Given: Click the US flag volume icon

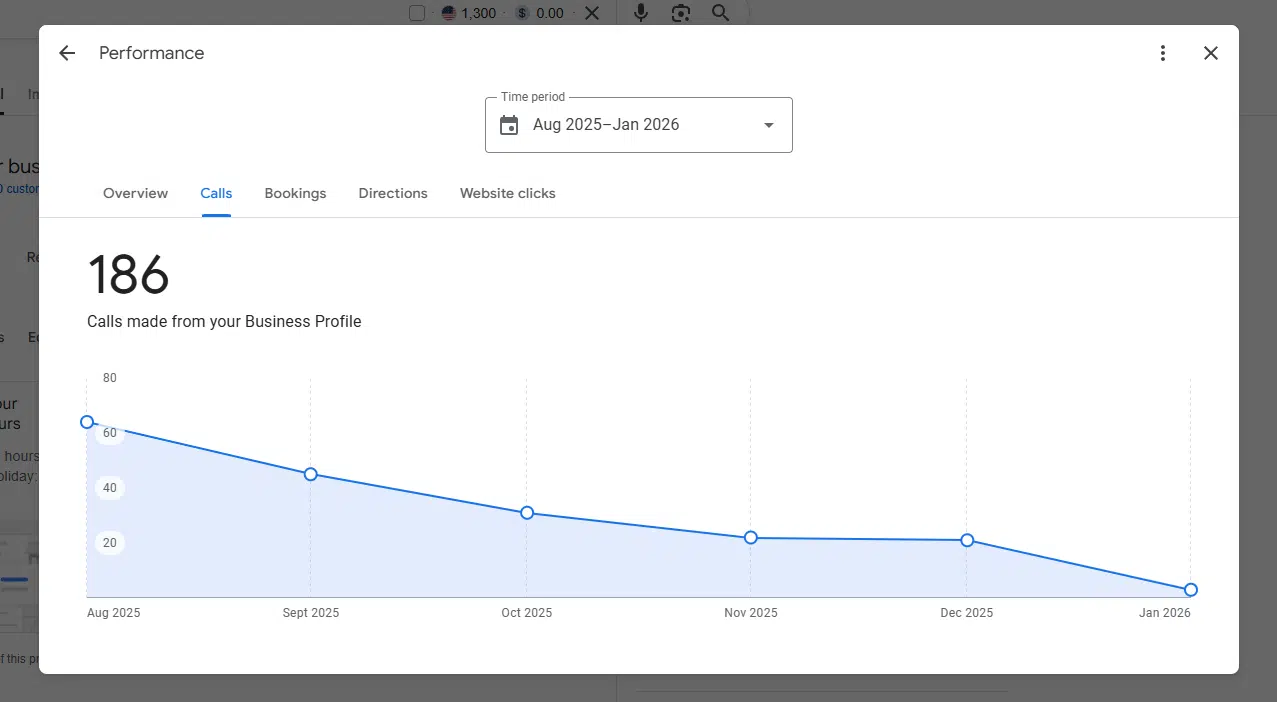Looking at the screenshot, I should tap(449, 13).
